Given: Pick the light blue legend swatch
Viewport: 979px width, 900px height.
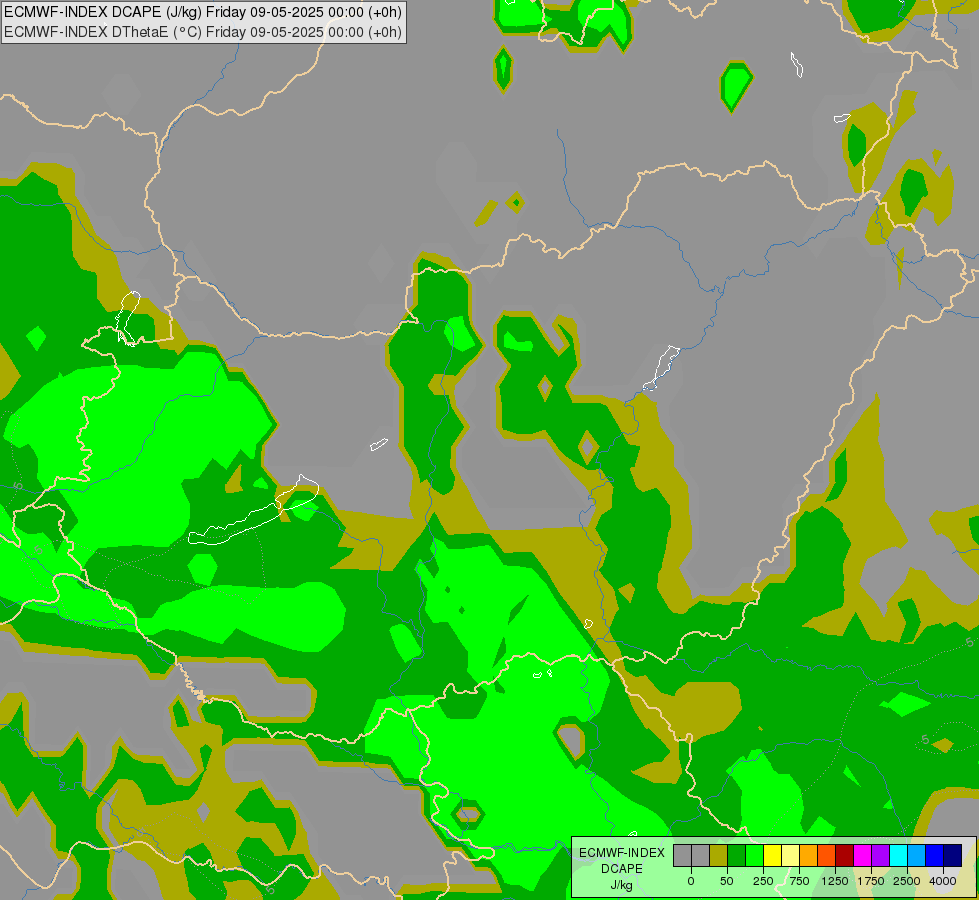Looking at the screenshot, I should 917,855.
